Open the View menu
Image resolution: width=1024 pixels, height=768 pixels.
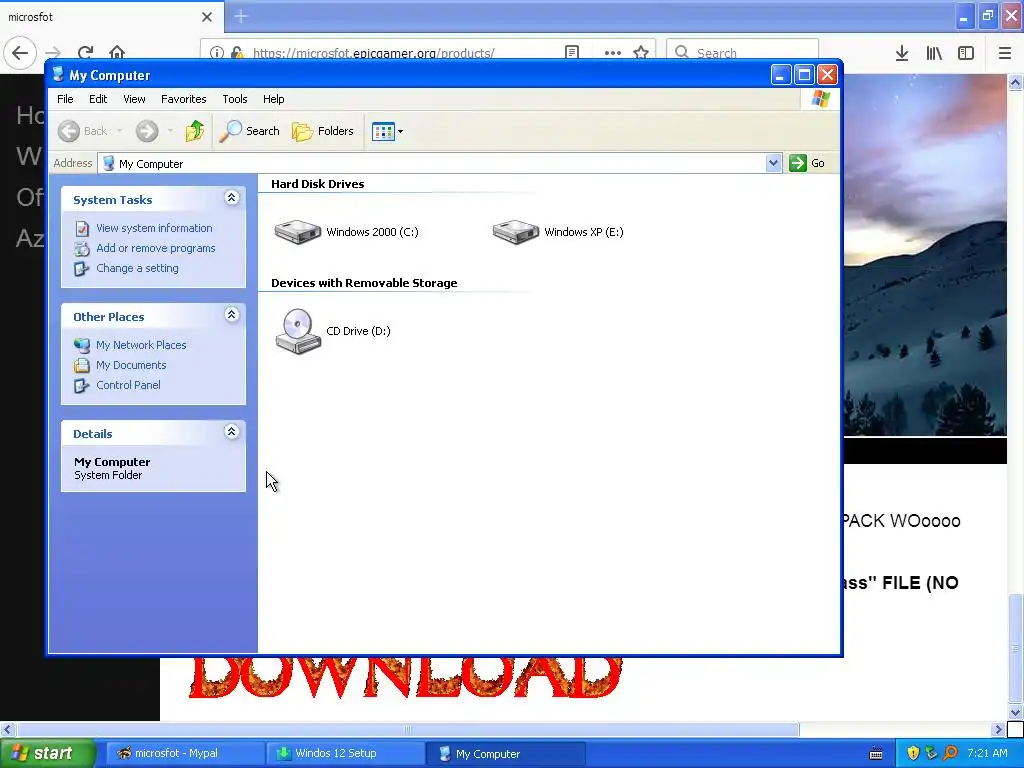pyautogui.click(x=134, y=99)
